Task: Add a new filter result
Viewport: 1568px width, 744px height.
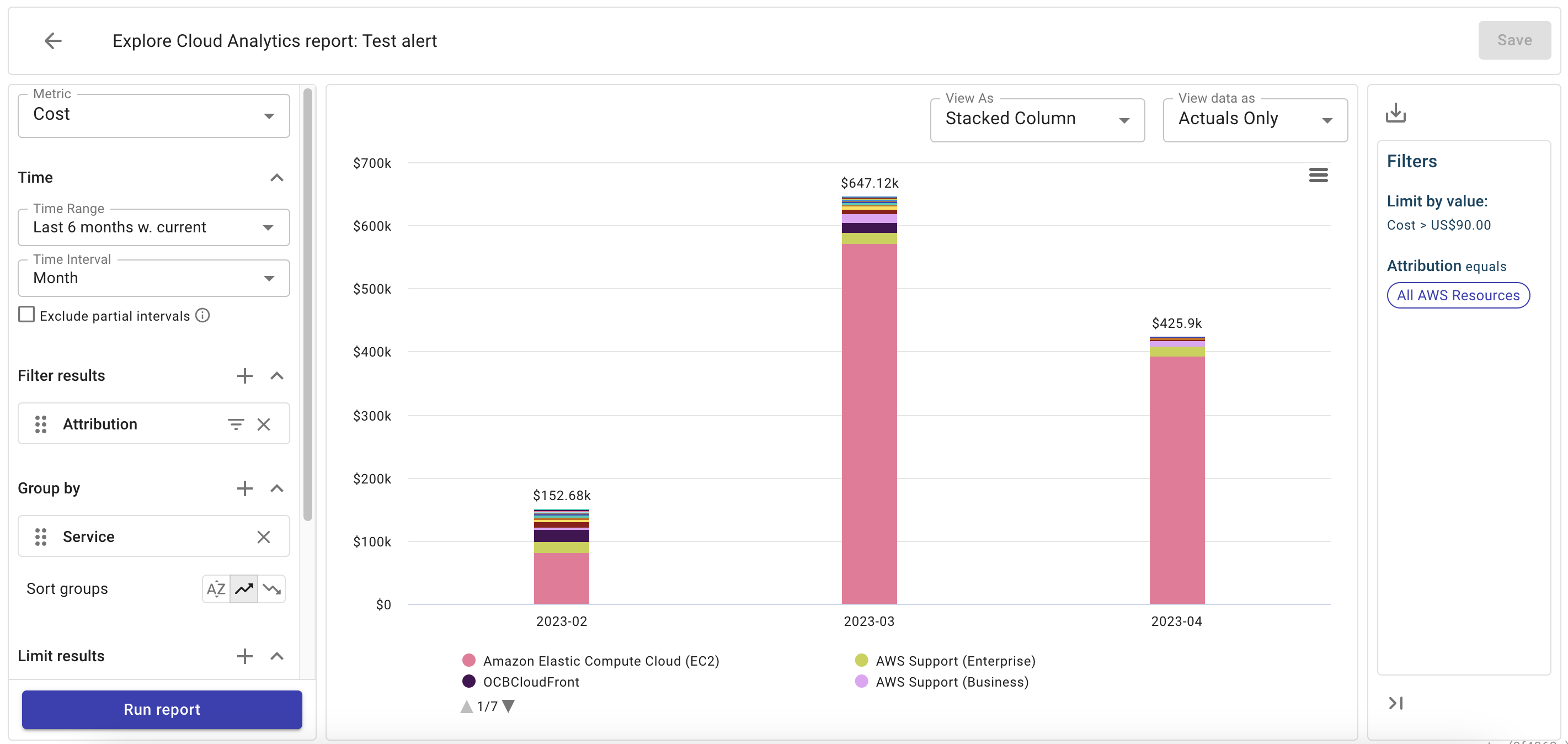Action: [244, 376]
